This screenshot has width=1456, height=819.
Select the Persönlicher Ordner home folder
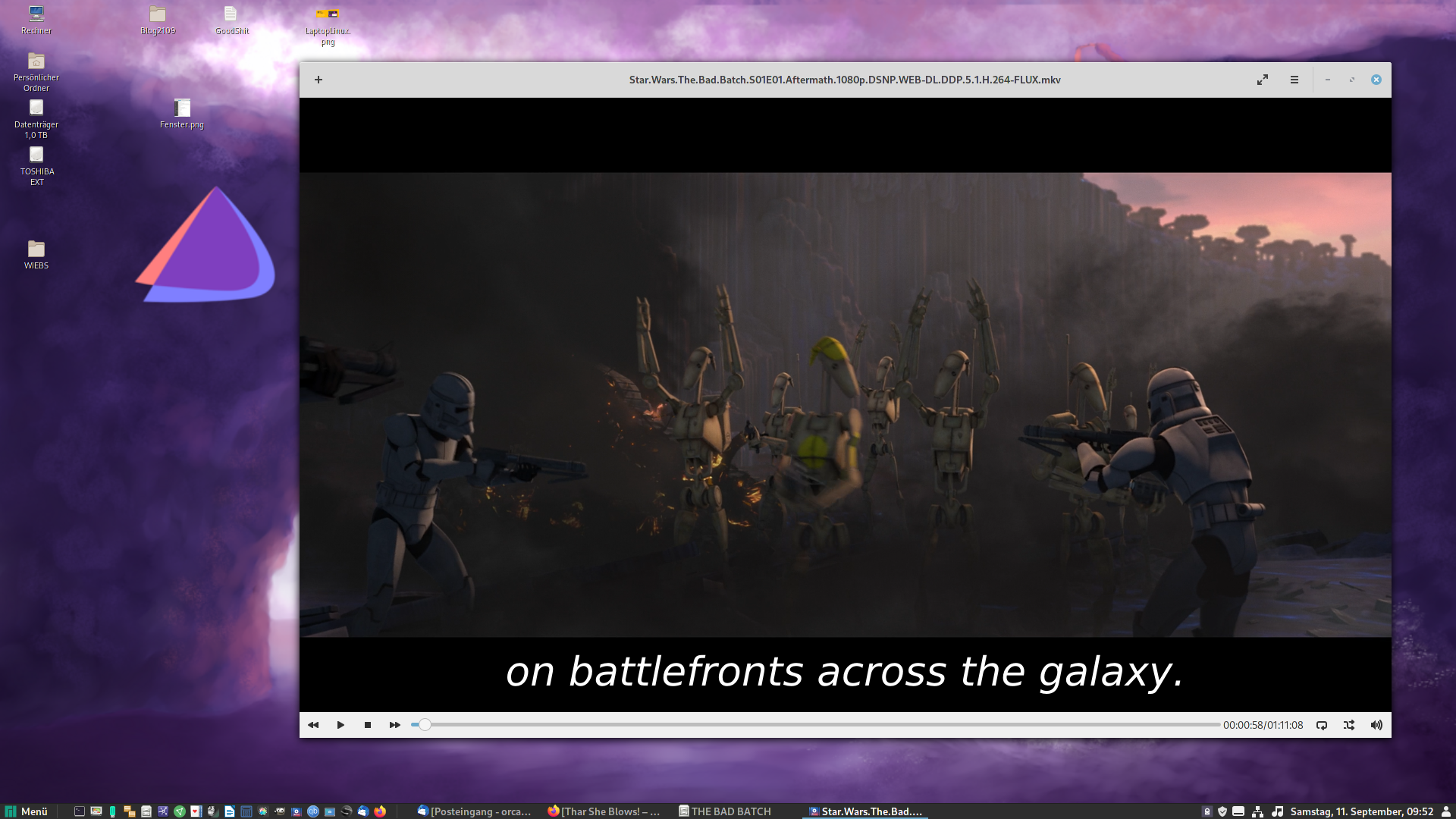(x=36, y=72)
